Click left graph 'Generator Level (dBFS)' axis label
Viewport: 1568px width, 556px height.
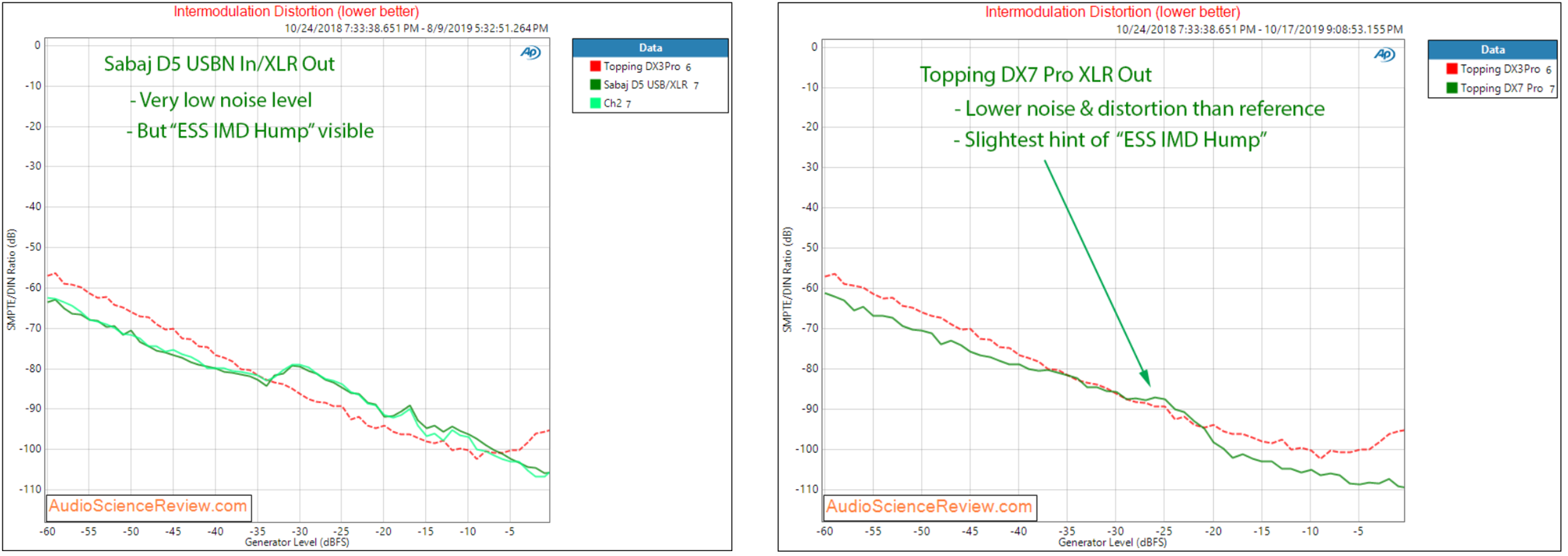(x=297, y=542)
